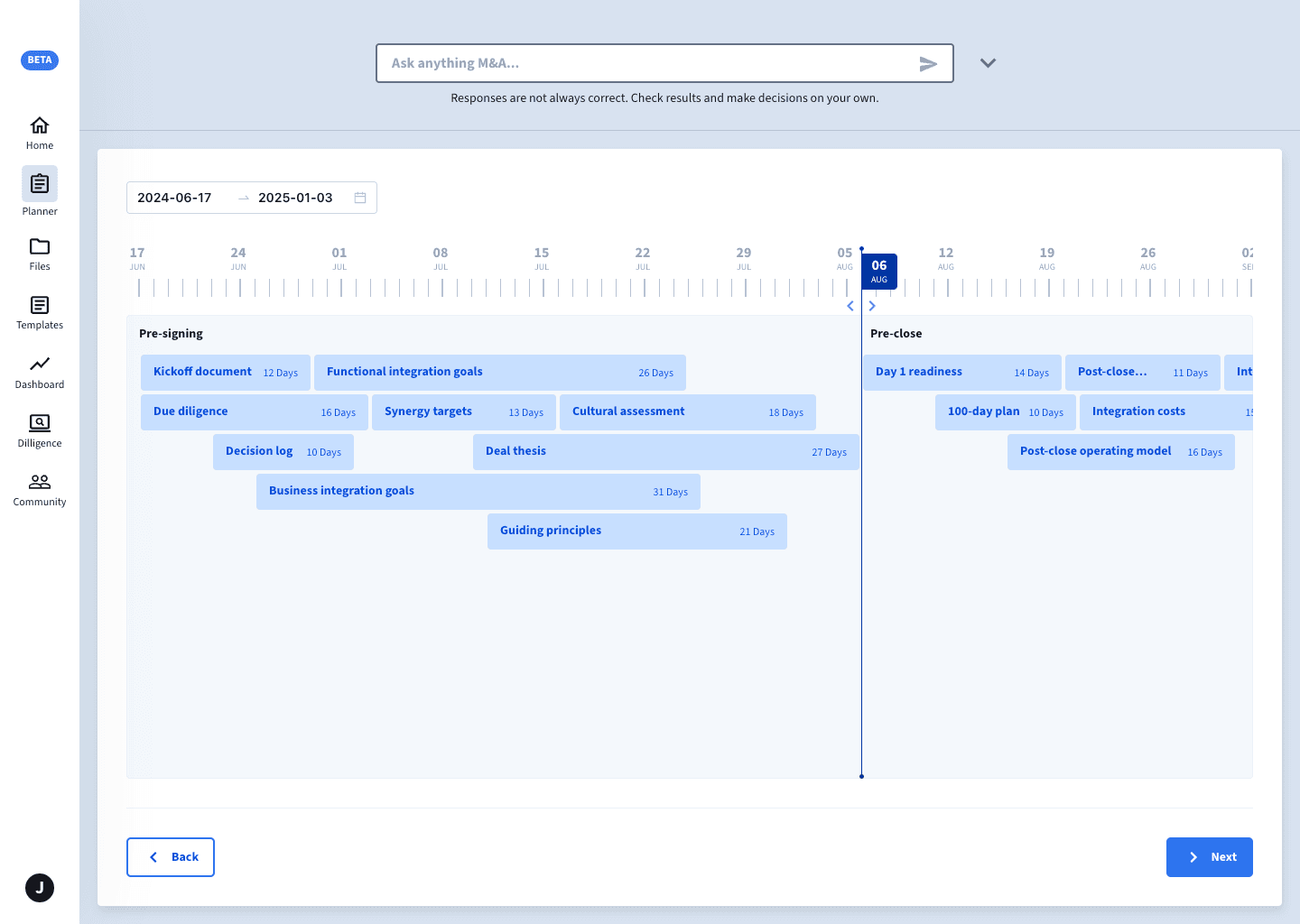Click the start date 2024-06-17 field
This screenshot has height=924, width=1300.
click(x=175, y=198)
